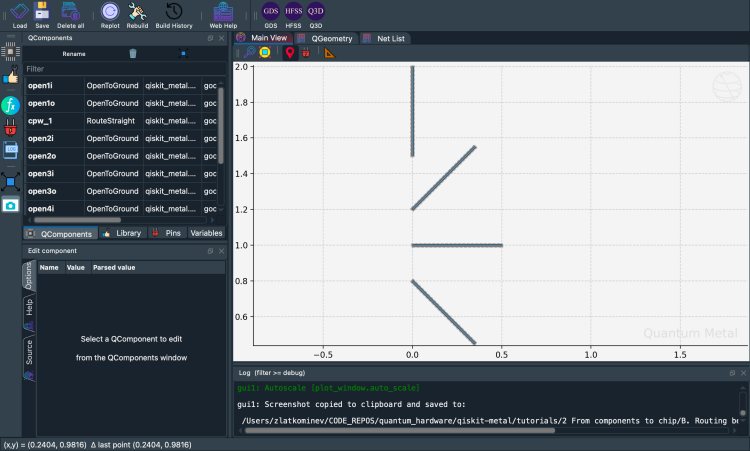Image resolution: width=750 pixels, height=451 pixels.
Task: Click the Log panel horizontal scrollbar
Action: (400, 430)
